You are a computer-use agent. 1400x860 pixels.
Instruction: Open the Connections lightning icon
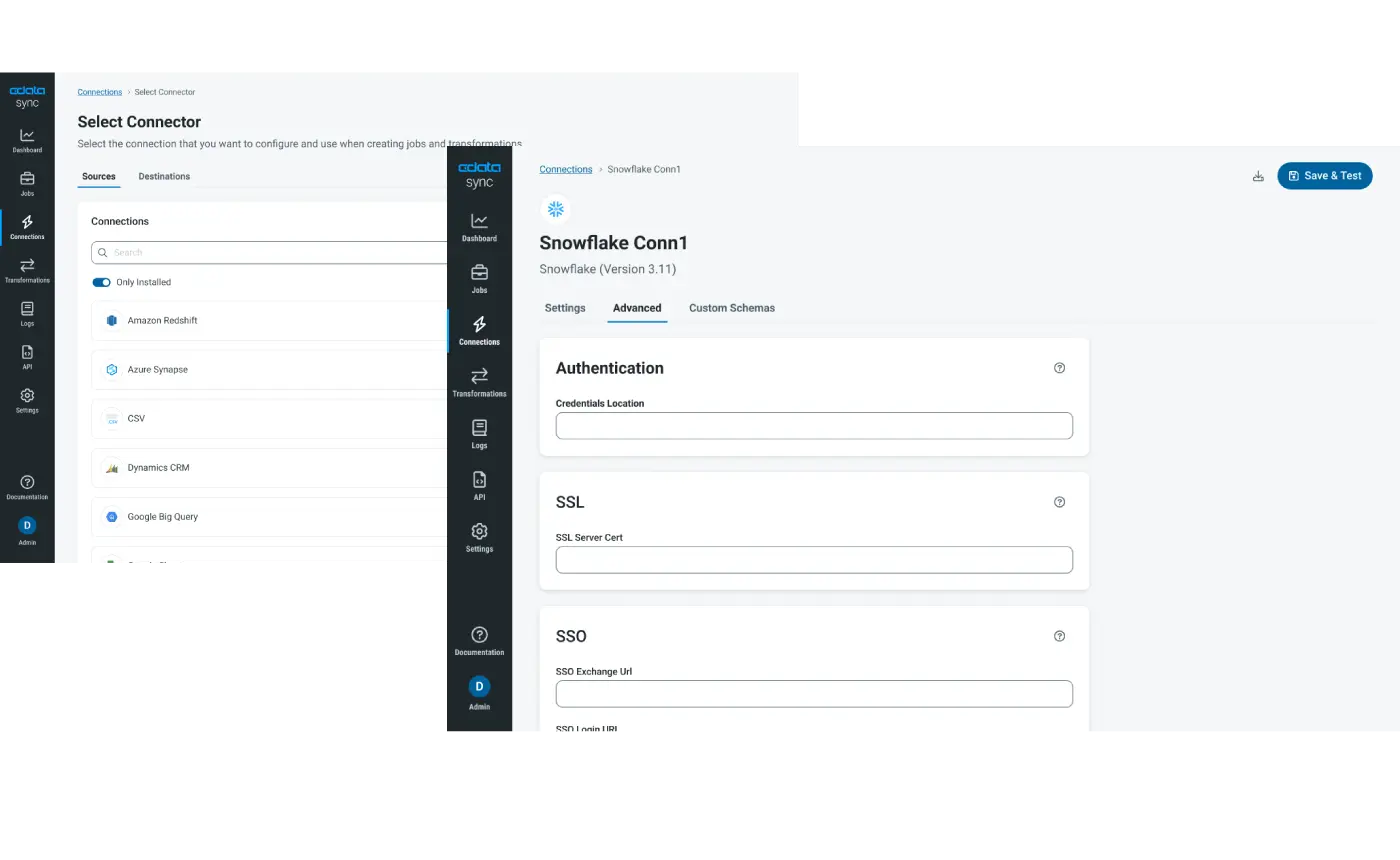pos(479,330)
